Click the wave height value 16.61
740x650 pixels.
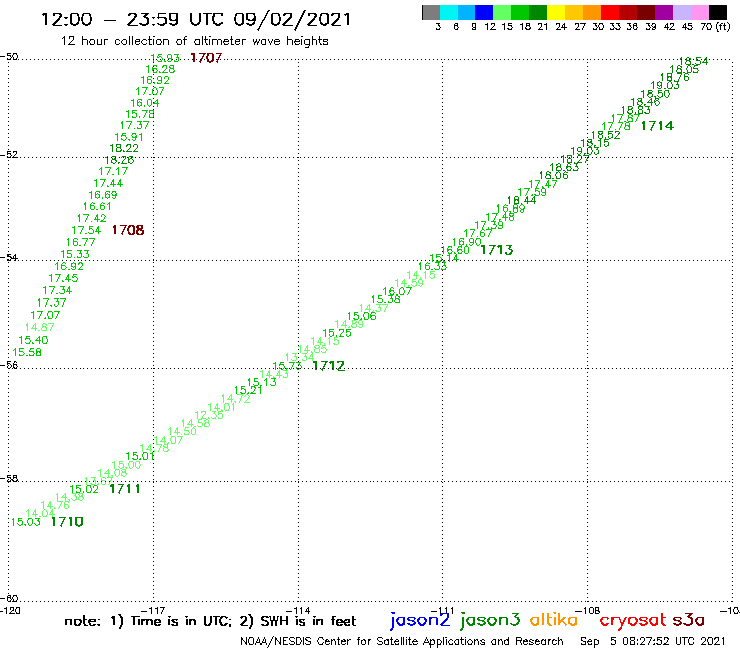coord(97,206)
